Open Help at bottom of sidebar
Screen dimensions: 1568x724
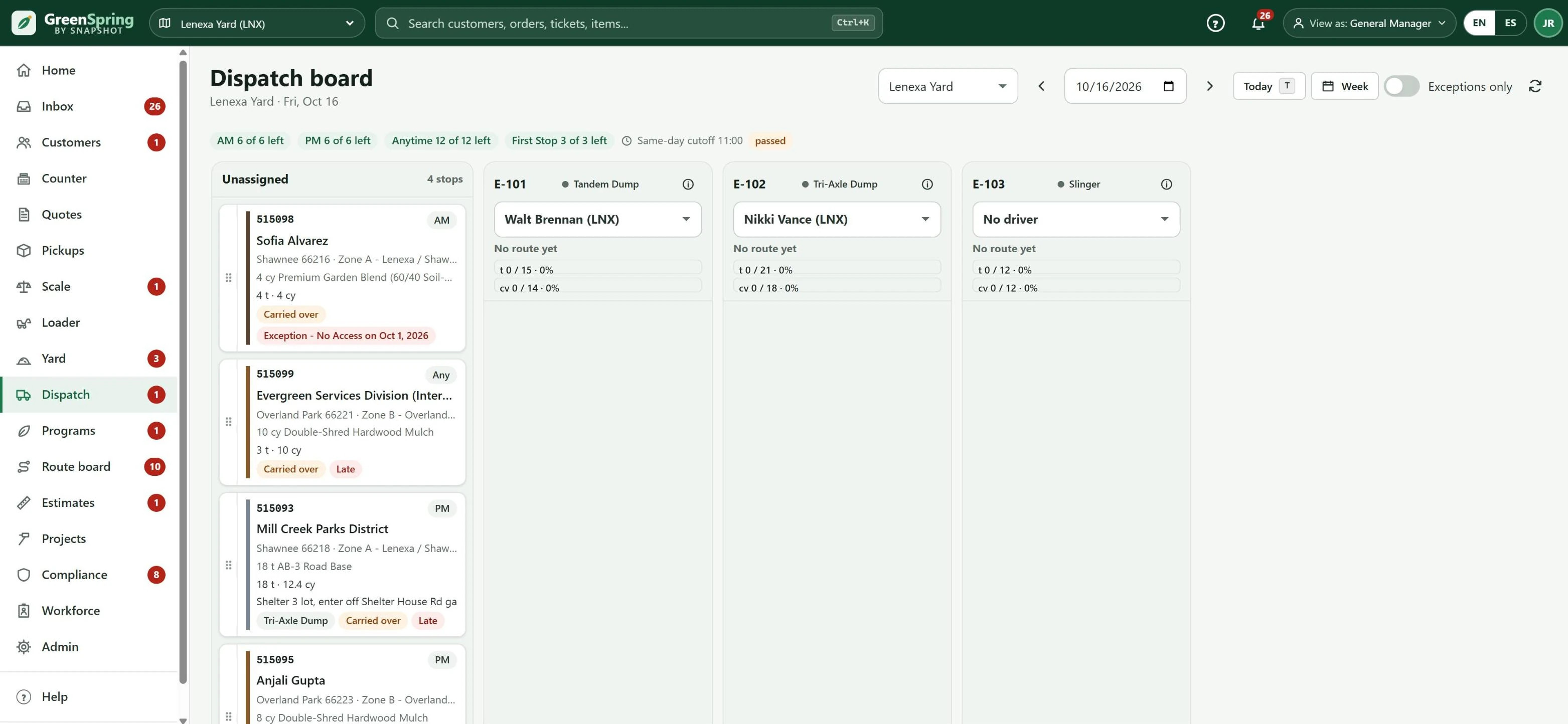tap(89, 696)
